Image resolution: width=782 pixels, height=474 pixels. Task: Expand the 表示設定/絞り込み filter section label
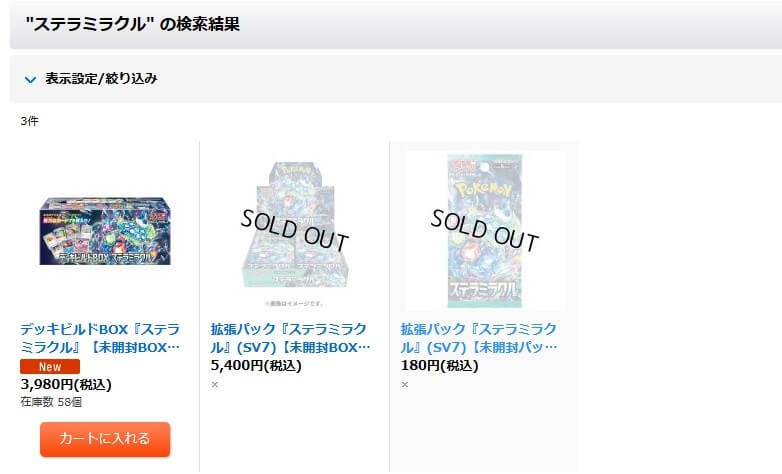click(x=101, y=78)
